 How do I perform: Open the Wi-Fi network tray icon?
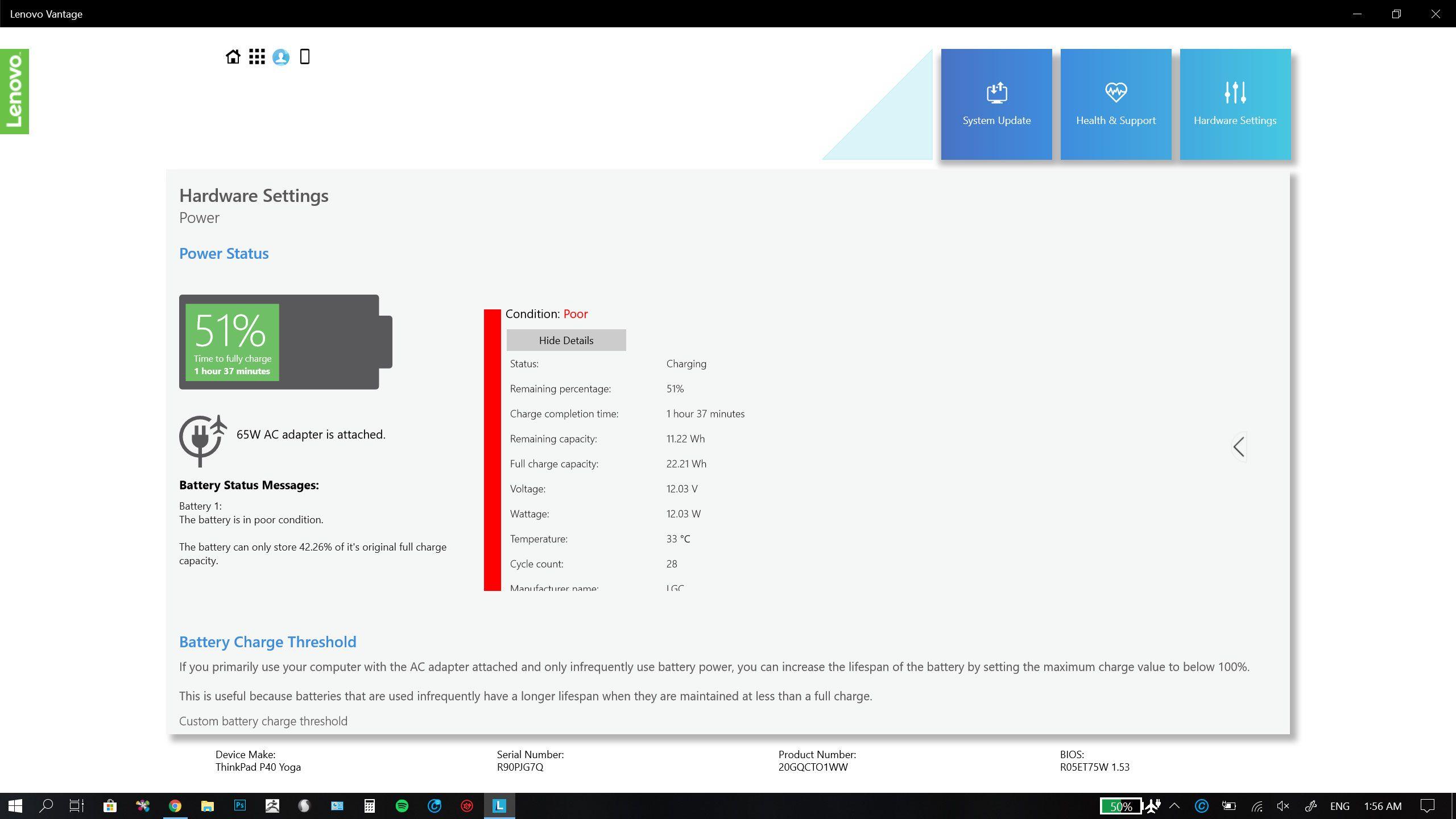tap(1257, 806)
